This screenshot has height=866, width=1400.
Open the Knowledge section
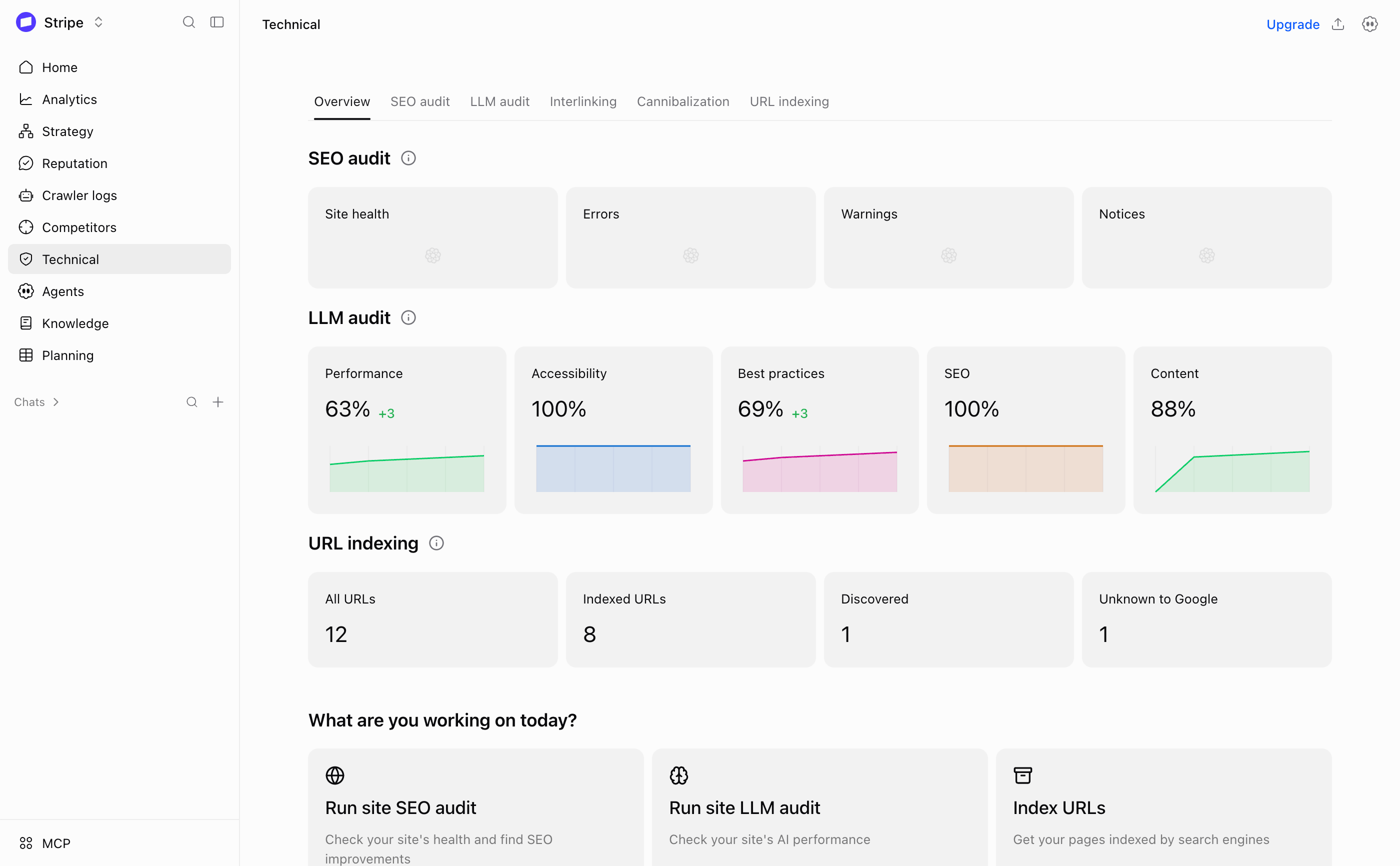pos(119,323)
